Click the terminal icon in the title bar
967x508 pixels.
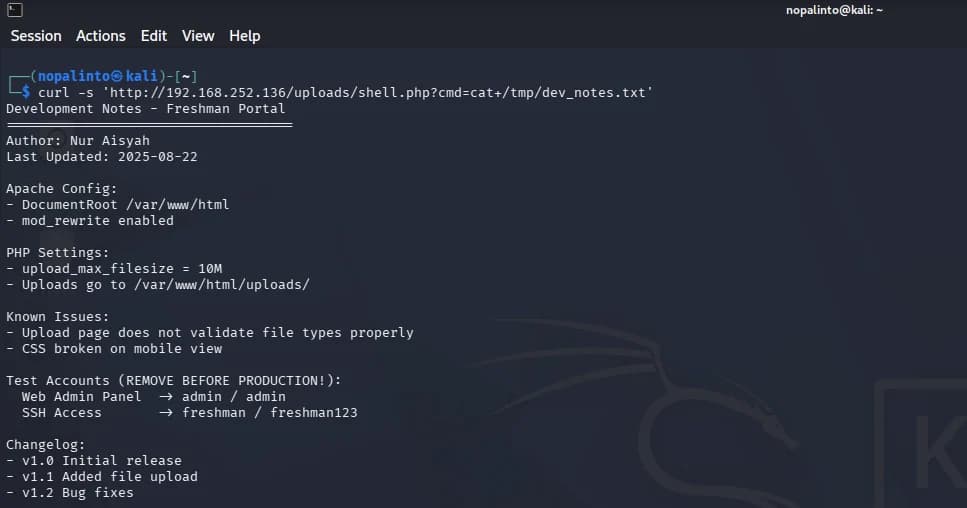15,10
